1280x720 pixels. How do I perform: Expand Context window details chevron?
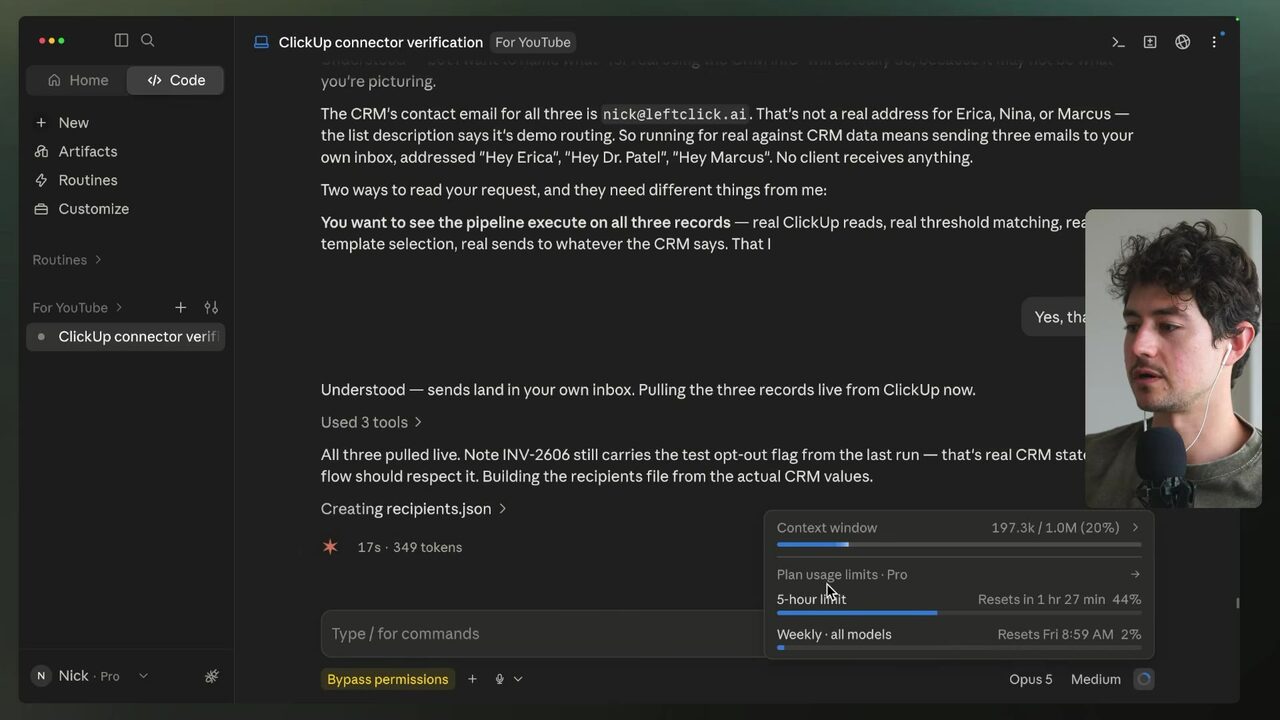[x=1135, y=528]
